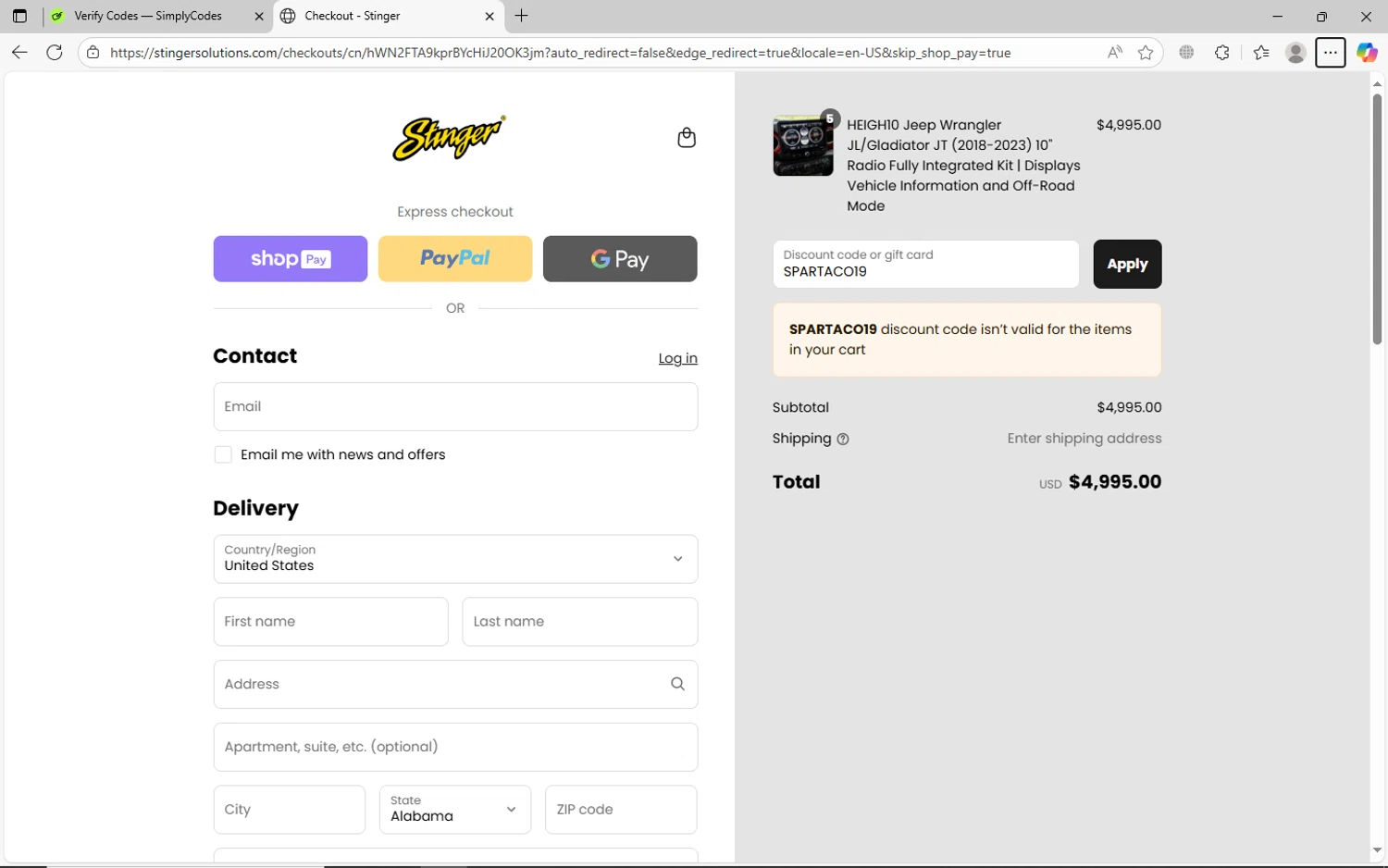Pay with Google Pay button

tap(620, 259)
